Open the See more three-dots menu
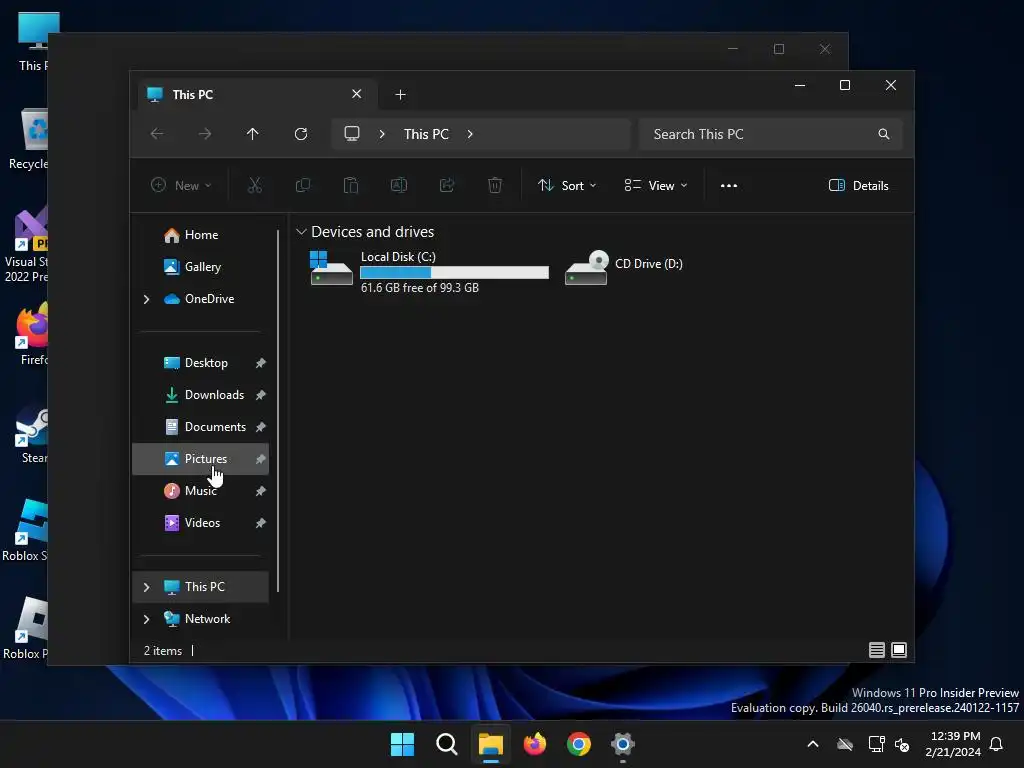Screen dimensions: 1024x768 tap(729, 185)
